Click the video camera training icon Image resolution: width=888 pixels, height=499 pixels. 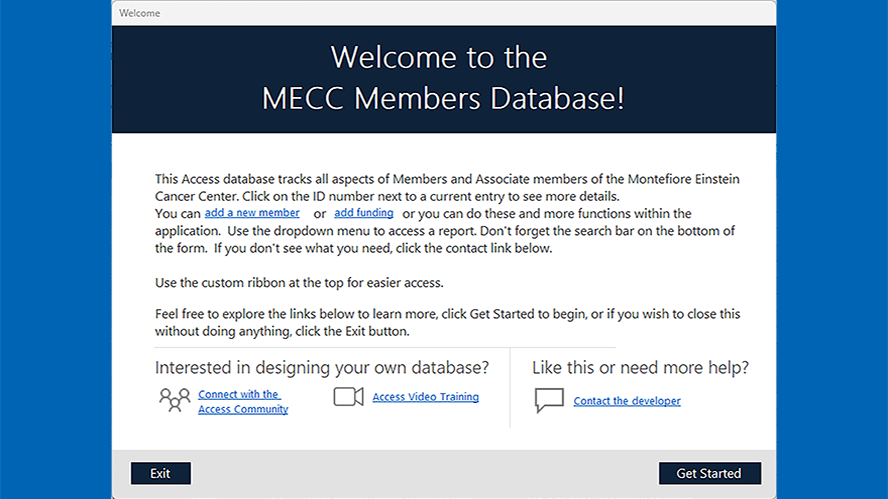coord(348,397)
